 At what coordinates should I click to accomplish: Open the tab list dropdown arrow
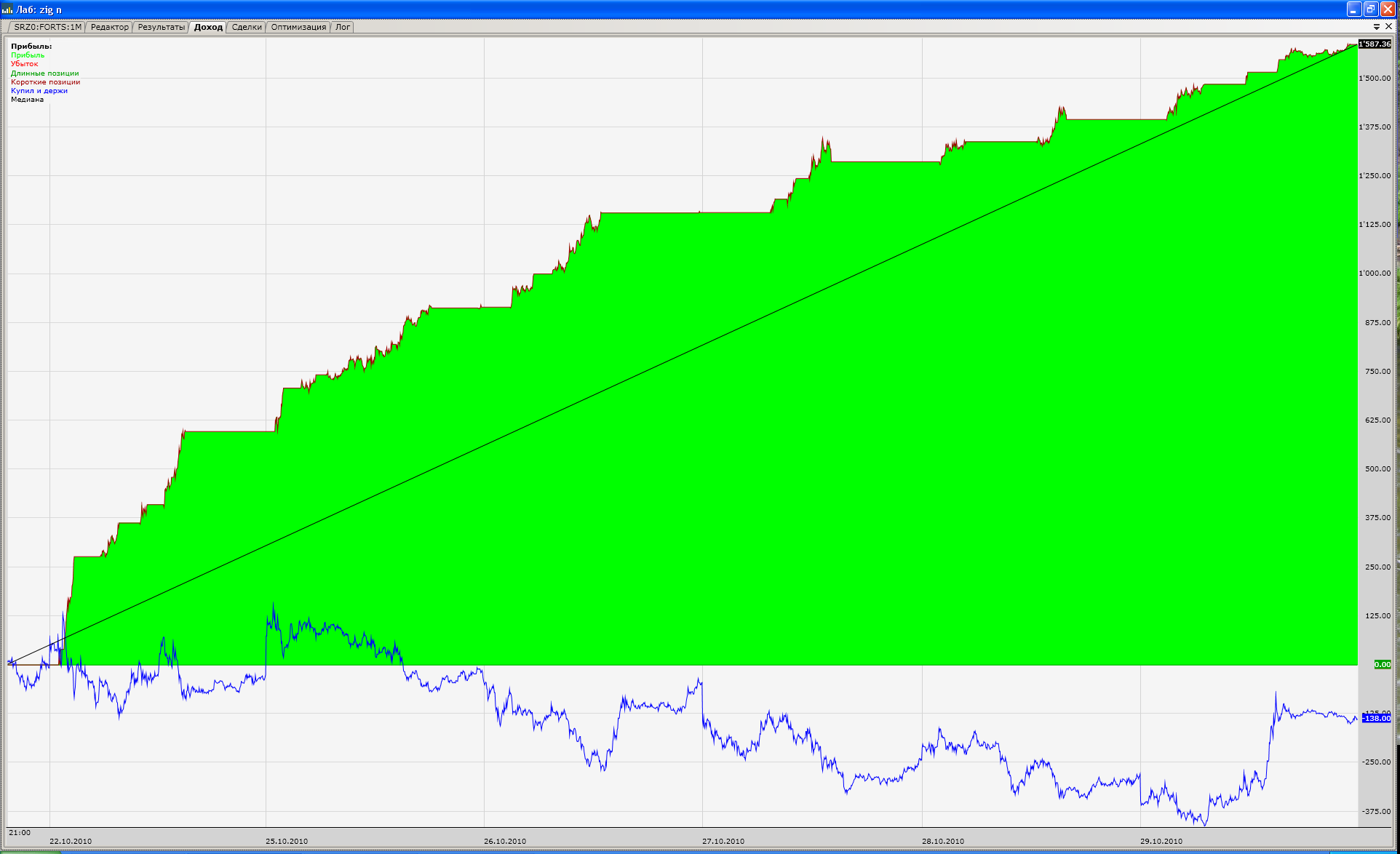pos(1377,27)
